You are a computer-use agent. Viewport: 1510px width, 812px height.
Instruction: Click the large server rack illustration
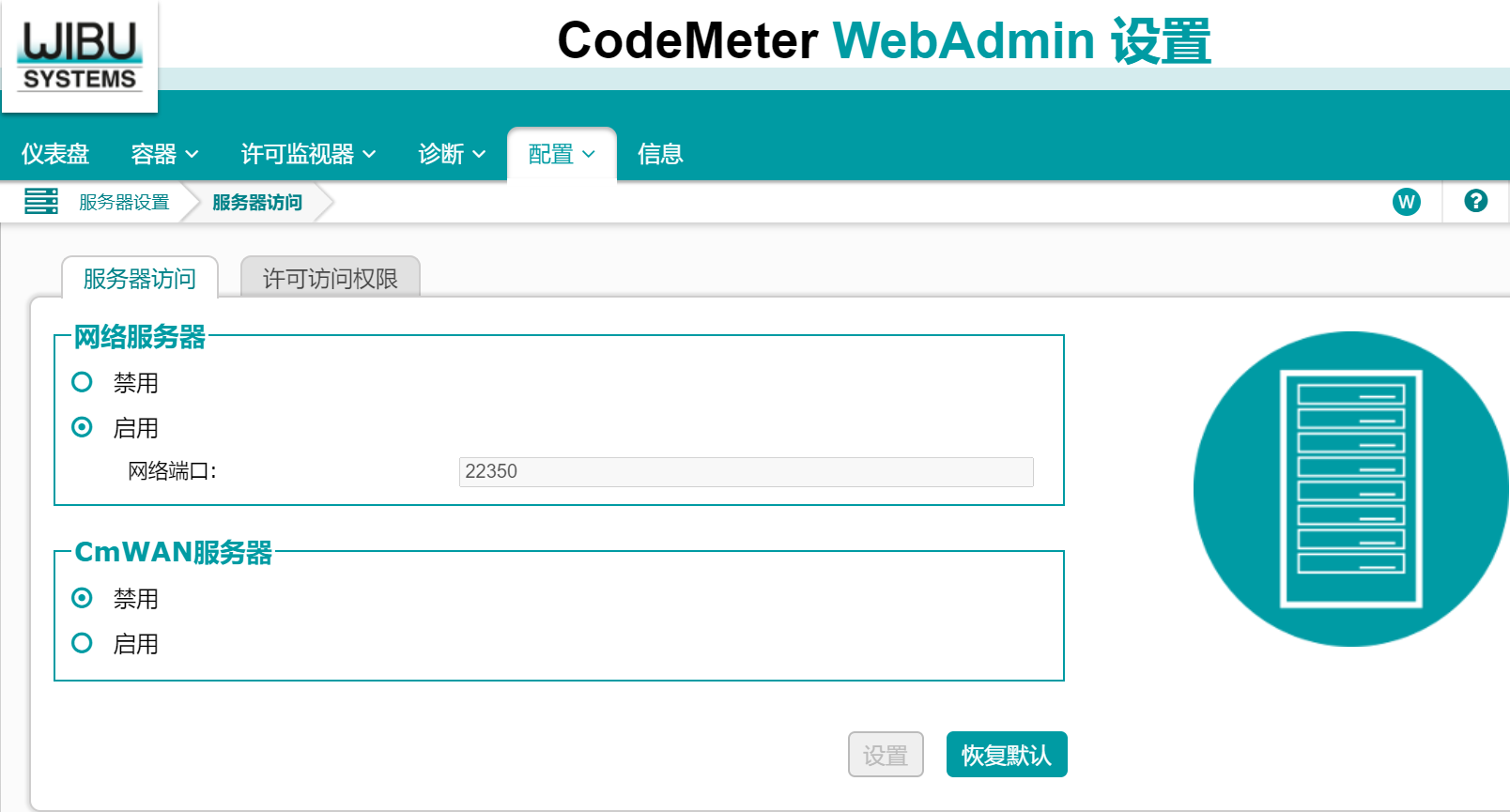pos(1350,489)
